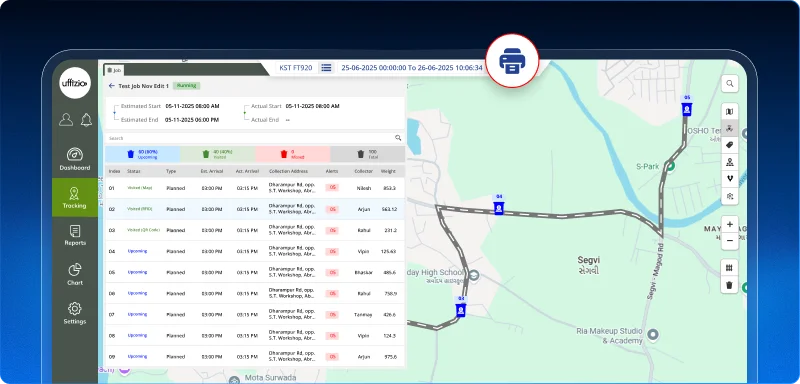Click the Visited (QR Code) status in row 03

click(x=143, y=230)
